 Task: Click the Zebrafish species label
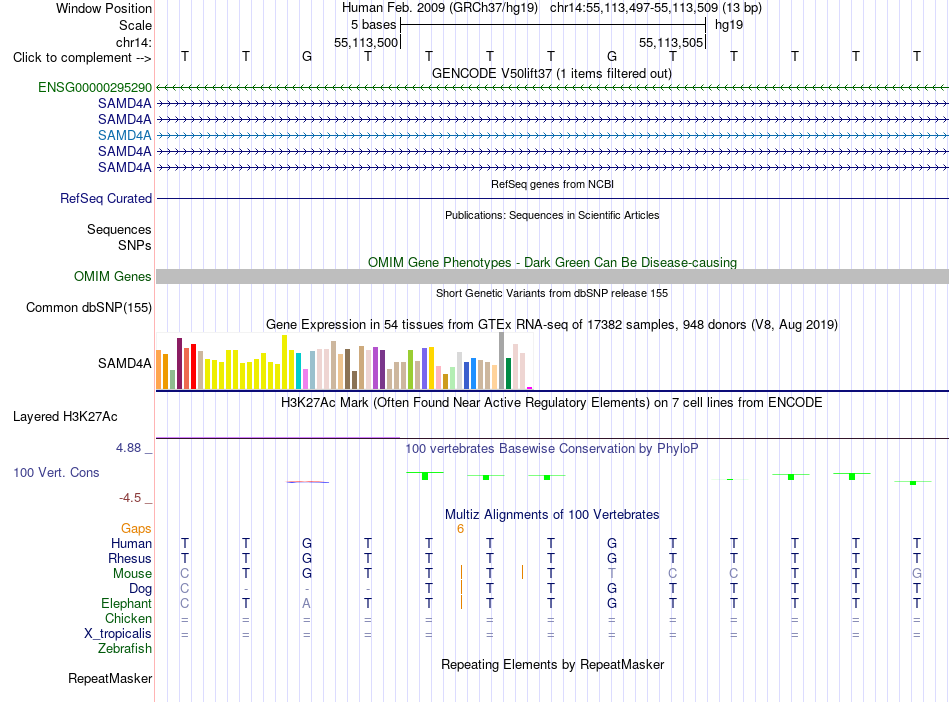125,649
